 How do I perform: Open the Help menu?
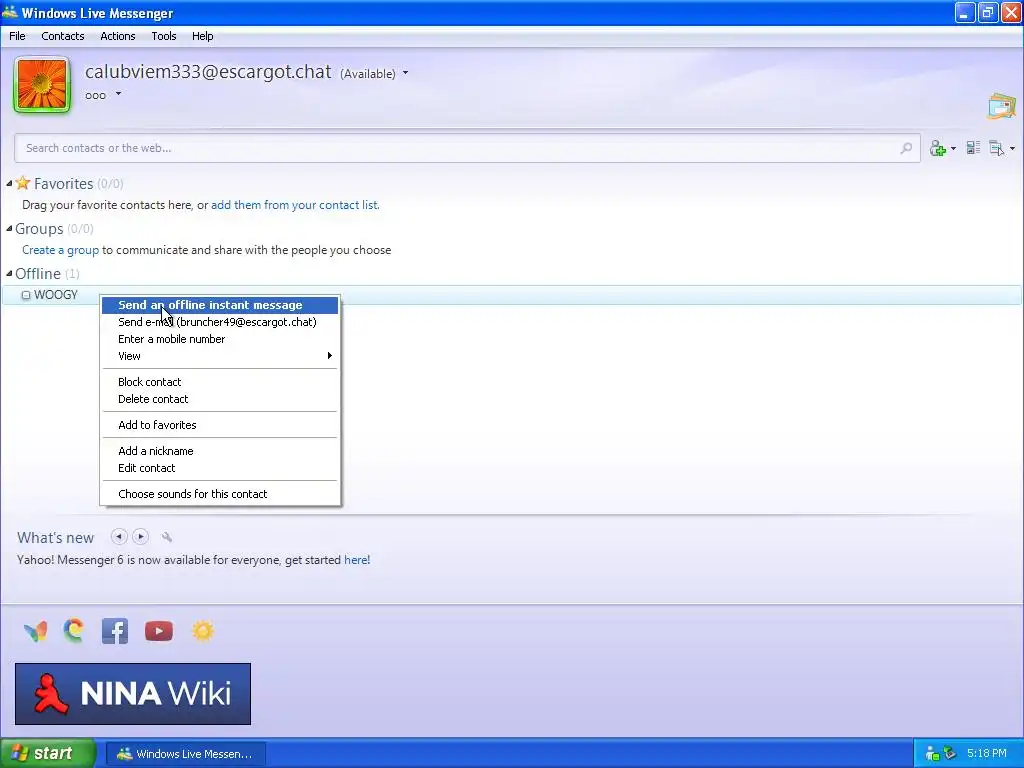click(x=202, y=36)
